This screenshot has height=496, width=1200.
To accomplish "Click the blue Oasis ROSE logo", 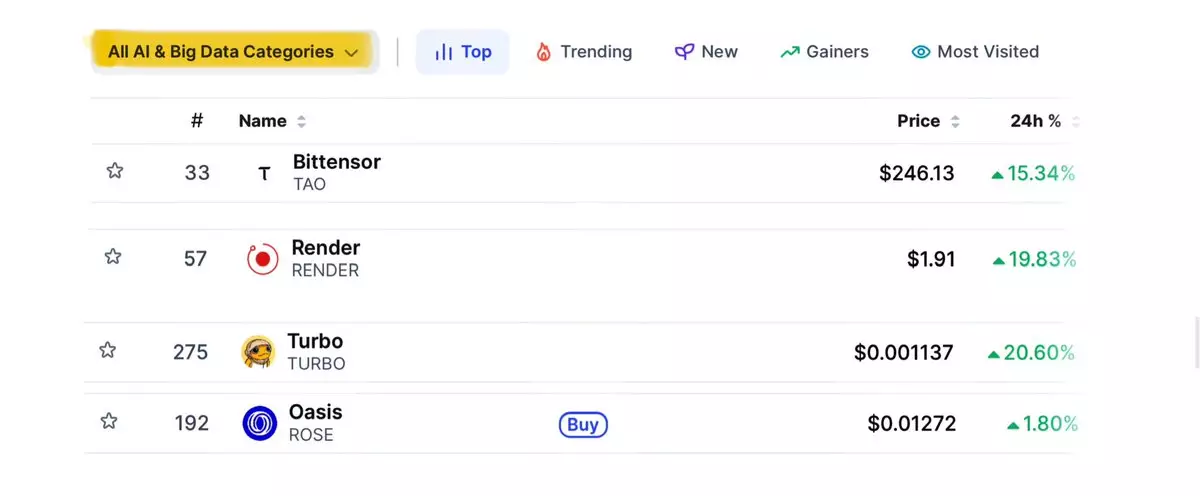I will tap(260, 423).
